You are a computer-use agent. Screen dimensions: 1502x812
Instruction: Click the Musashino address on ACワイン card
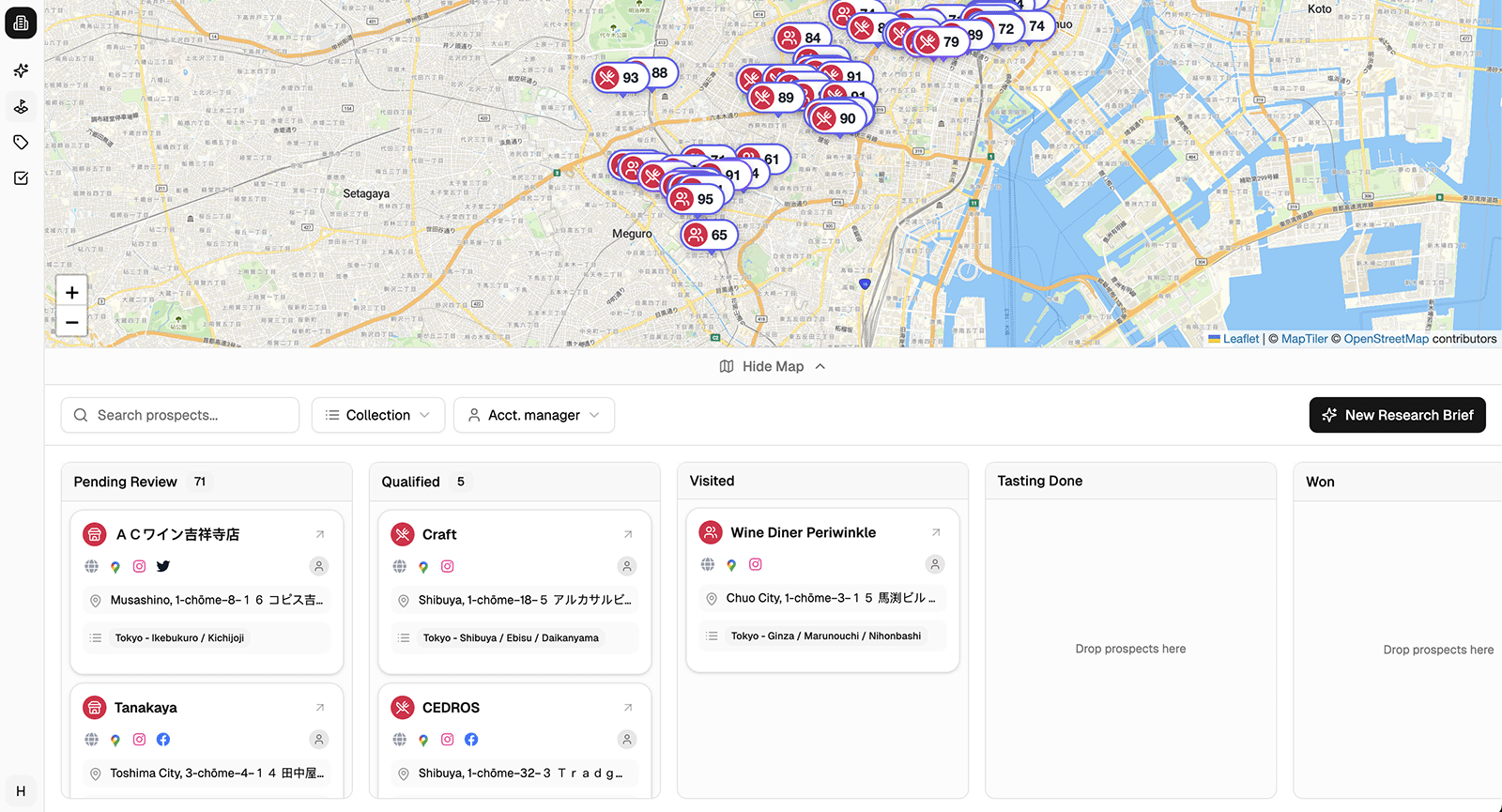pos(216,600)
